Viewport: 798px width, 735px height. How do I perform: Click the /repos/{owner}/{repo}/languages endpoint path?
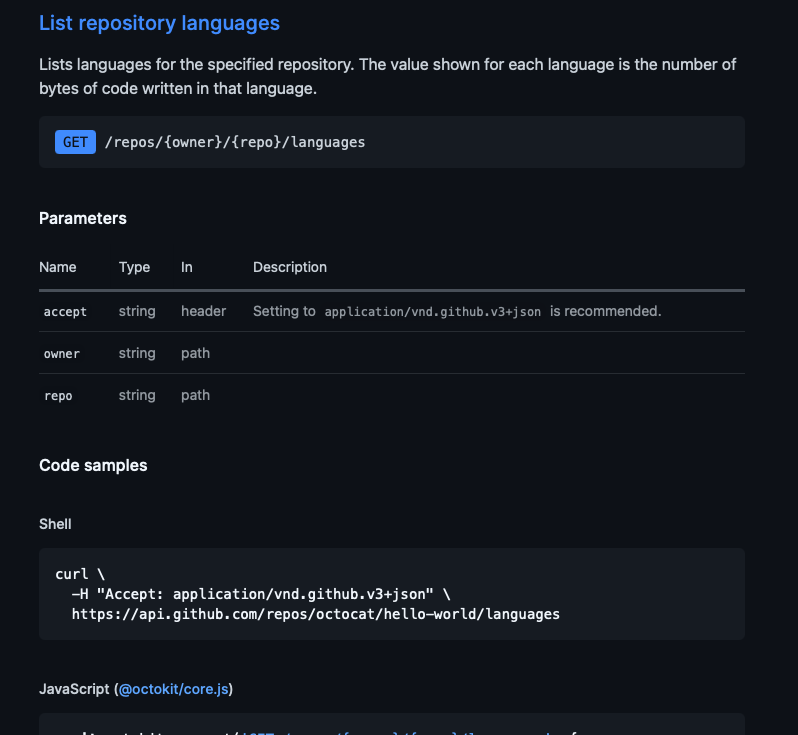(x=235, y=143)
